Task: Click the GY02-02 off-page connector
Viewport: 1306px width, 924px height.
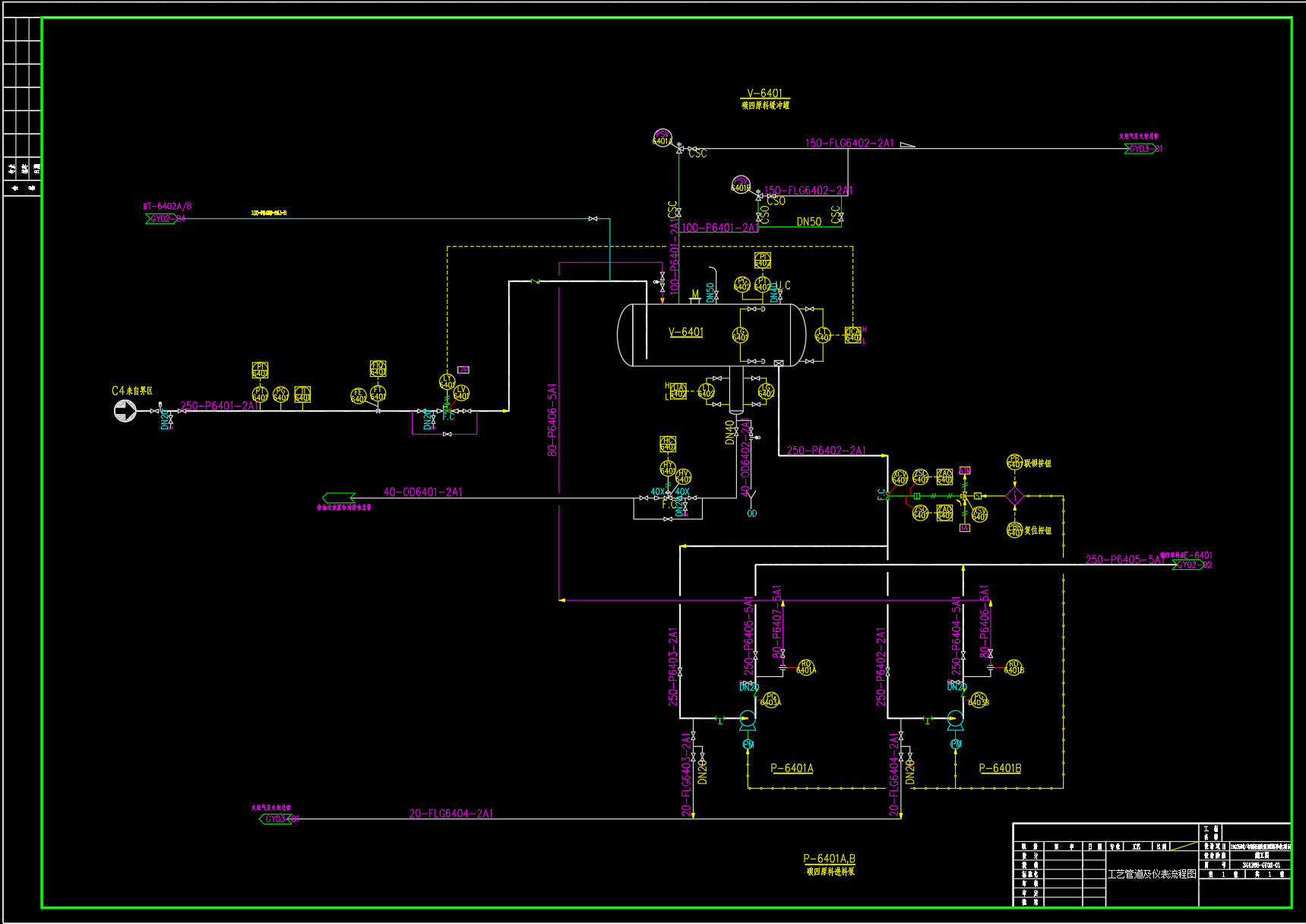Action: pyautogui.click(x=1192, y=565)
